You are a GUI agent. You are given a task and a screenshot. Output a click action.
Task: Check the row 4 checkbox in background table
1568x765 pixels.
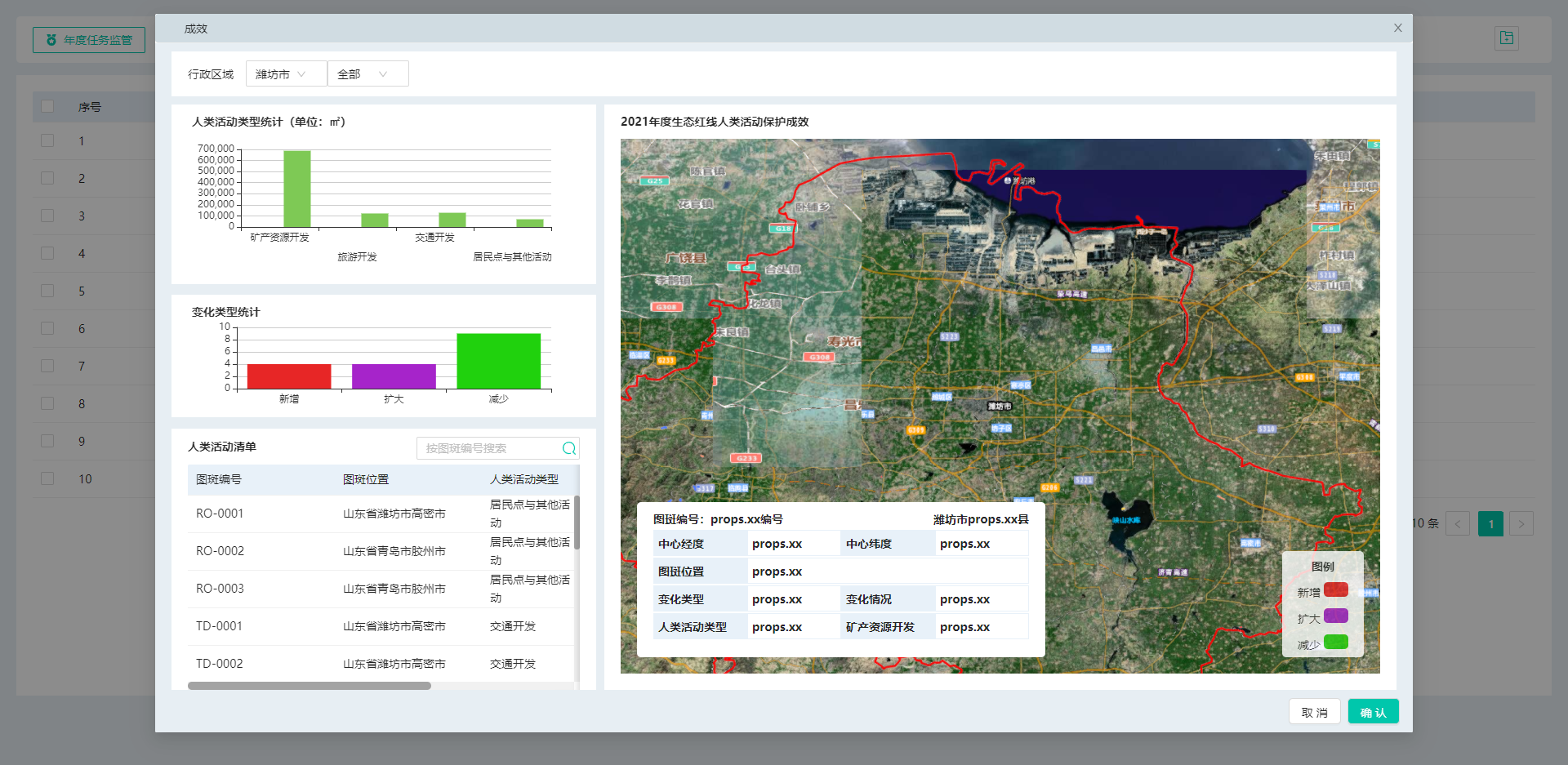[47, 253]
